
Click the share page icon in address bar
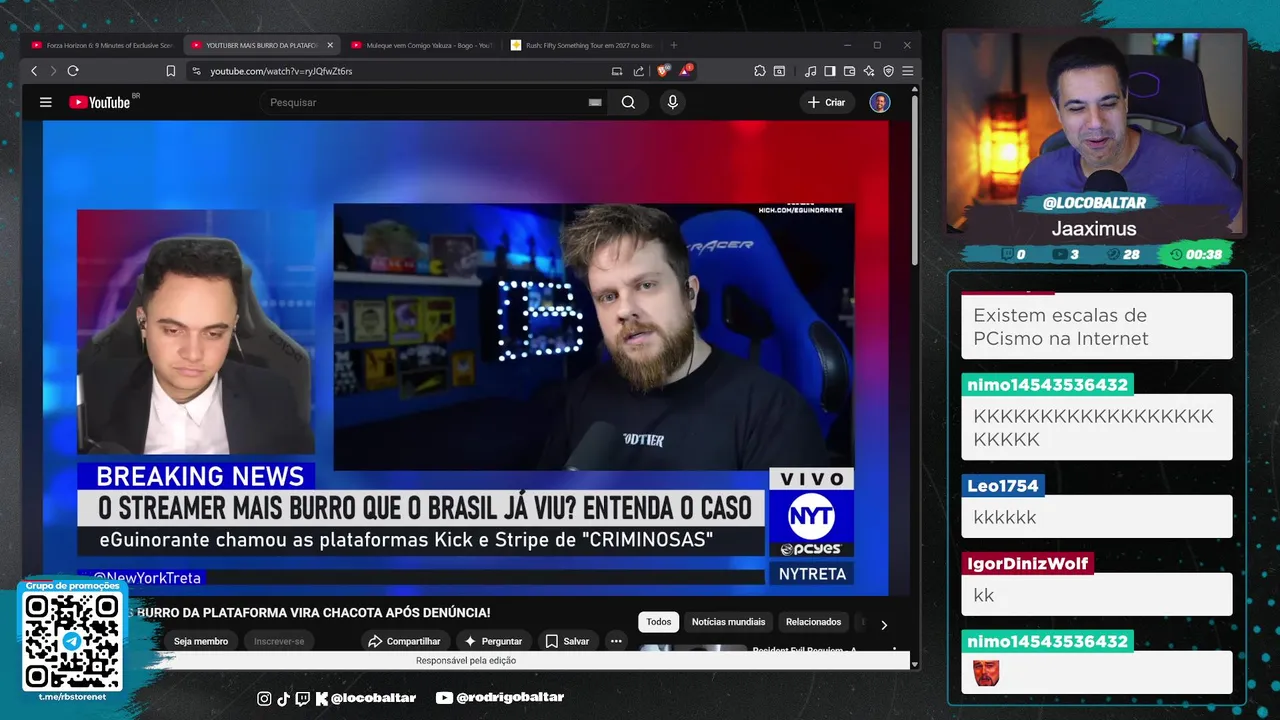point(639,71)
